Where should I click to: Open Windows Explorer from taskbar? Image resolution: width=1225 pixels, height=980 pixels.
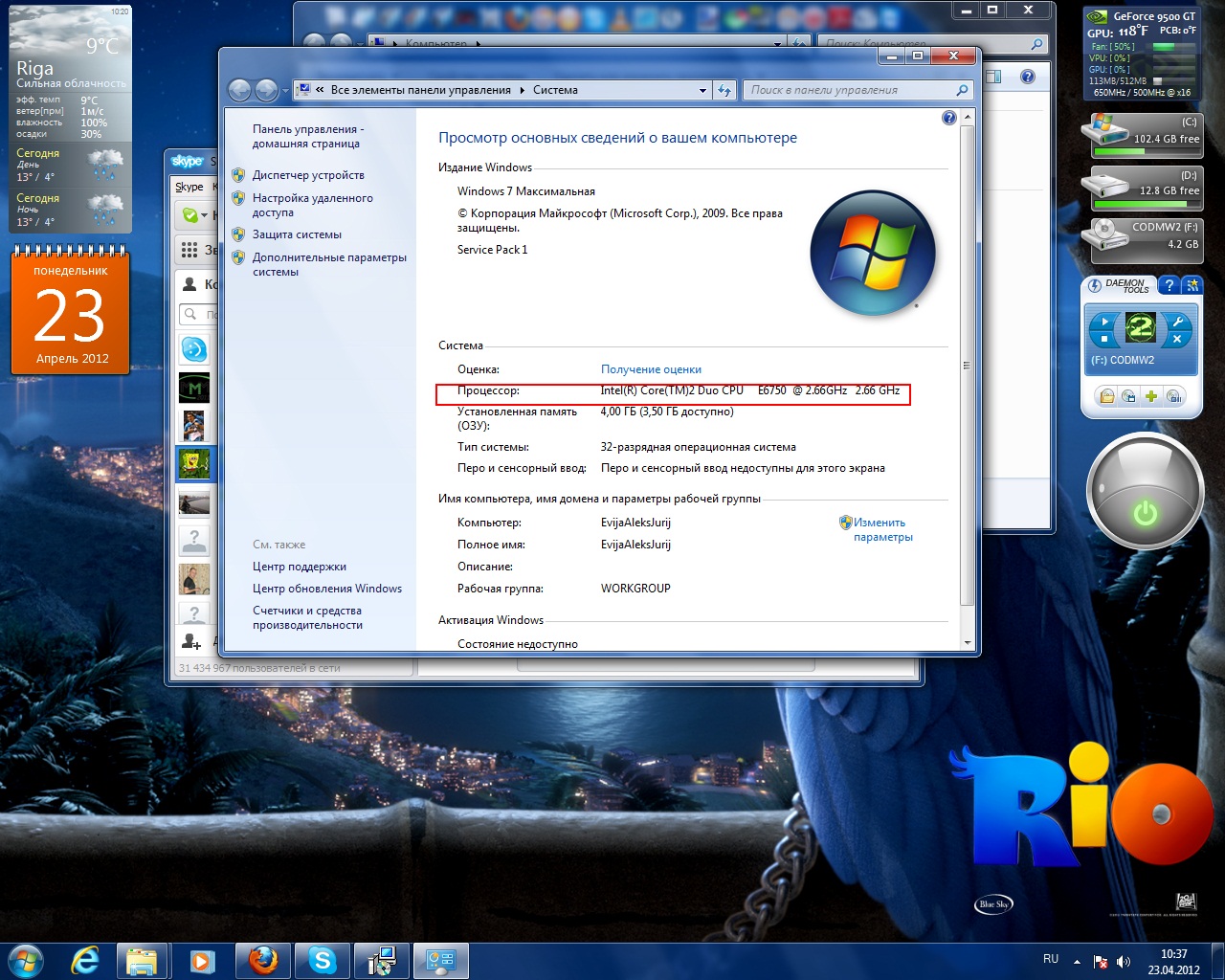click(142, 960)
